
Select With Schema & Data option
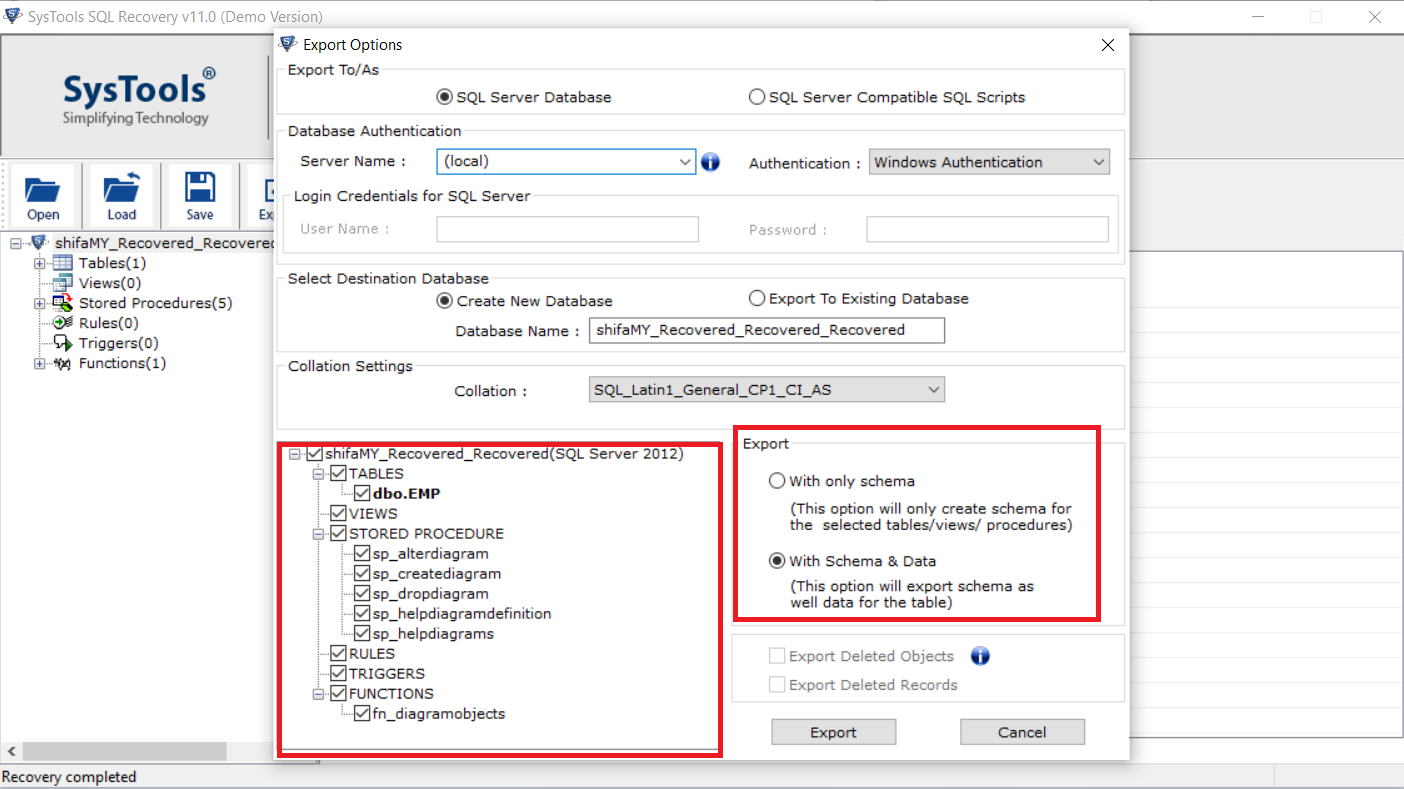tap(777, 561)
